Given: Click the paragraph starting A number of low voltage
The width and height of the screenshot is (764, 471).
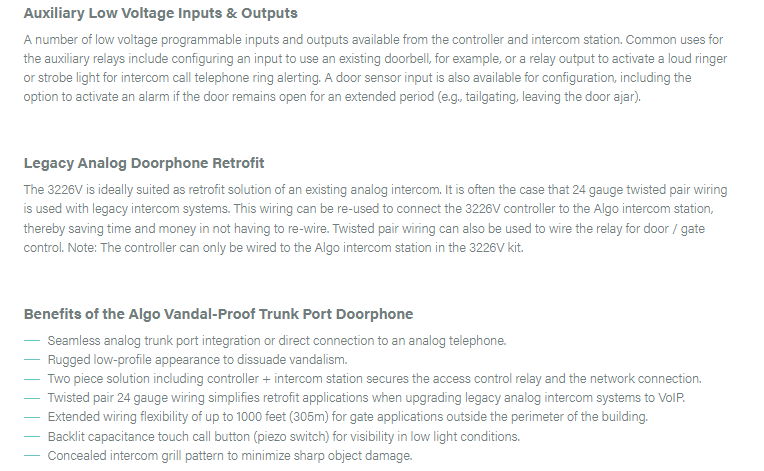Looking at the screenshot, I should (375, 68).
